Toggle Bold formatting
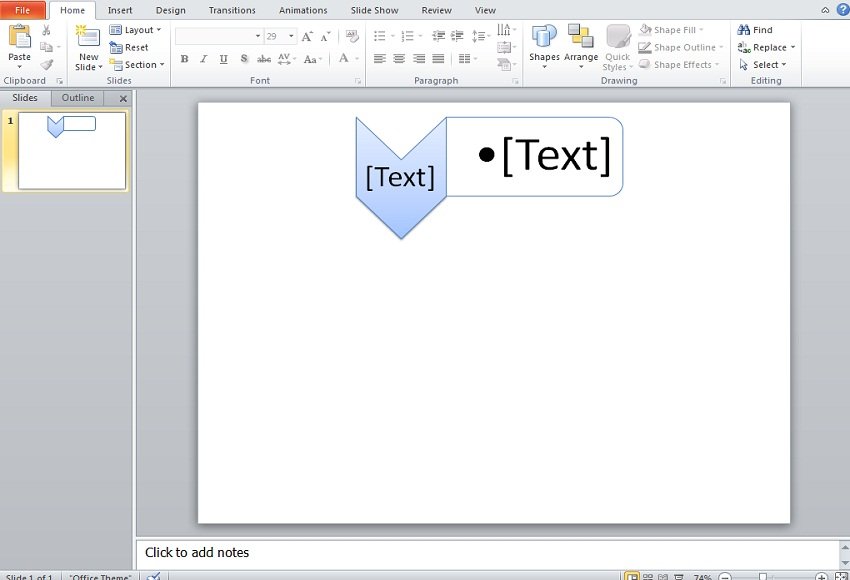 (x=184, y=59)
